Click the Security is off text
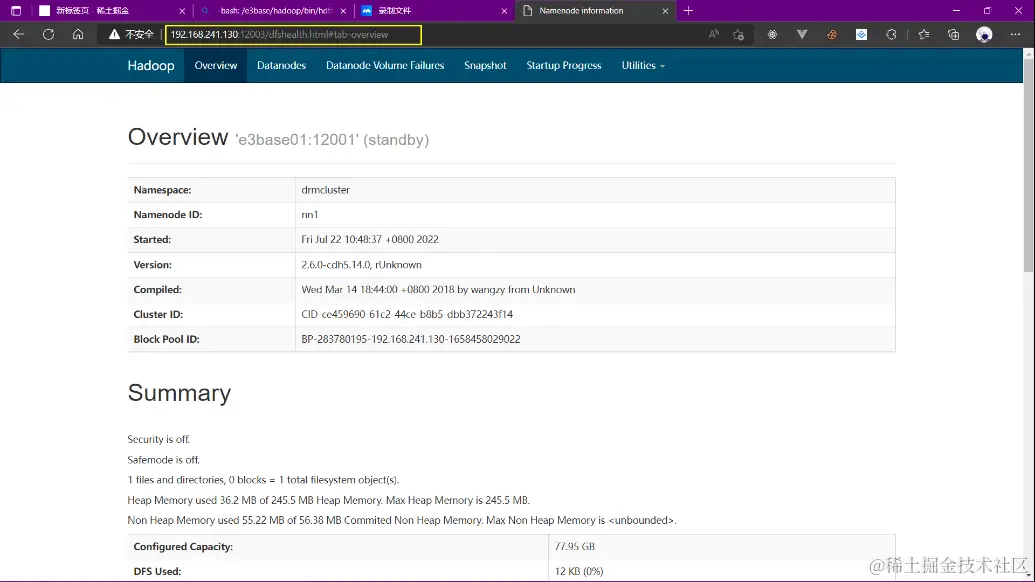 pyautogui.click(x=158, y=439)
